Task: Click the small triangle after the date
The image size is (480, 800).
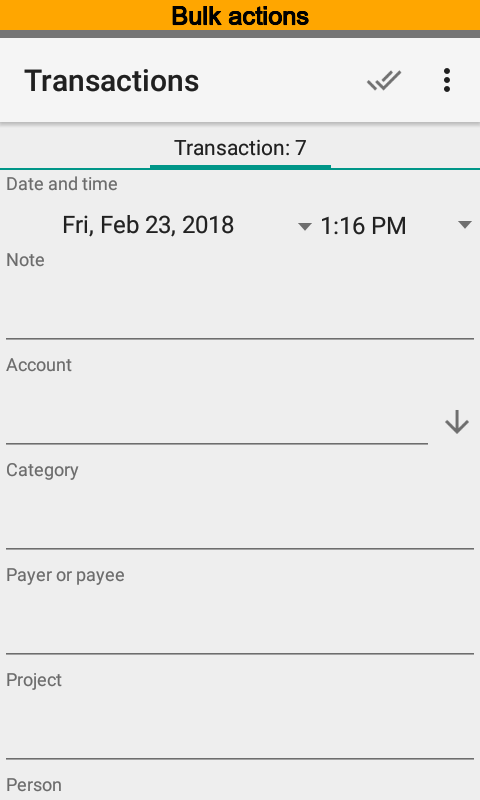Action: [305, 226]
